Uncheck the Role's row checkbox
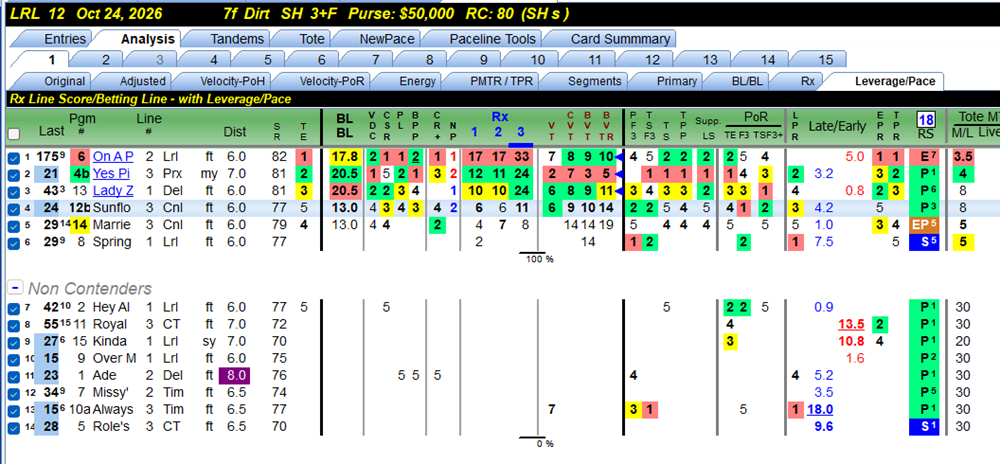This screenshot has width=1000, height=464. (13, 425)
